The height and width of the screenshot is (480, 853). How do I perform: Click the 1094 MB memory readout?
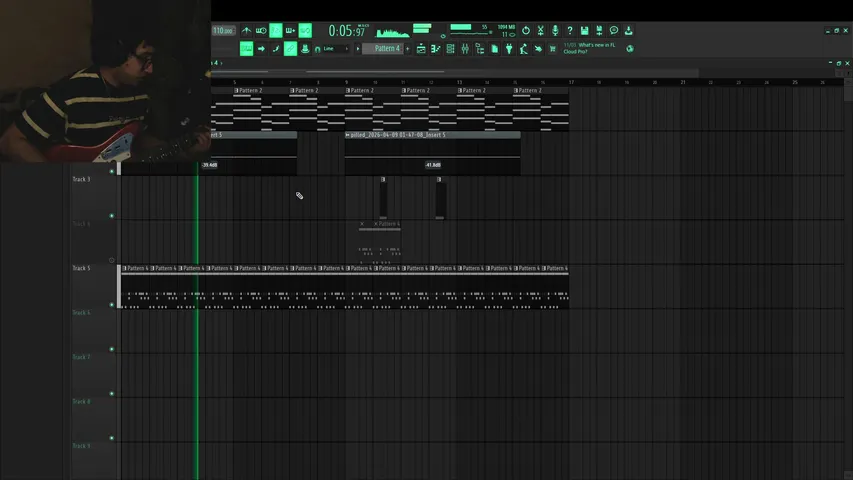point(506,27)
